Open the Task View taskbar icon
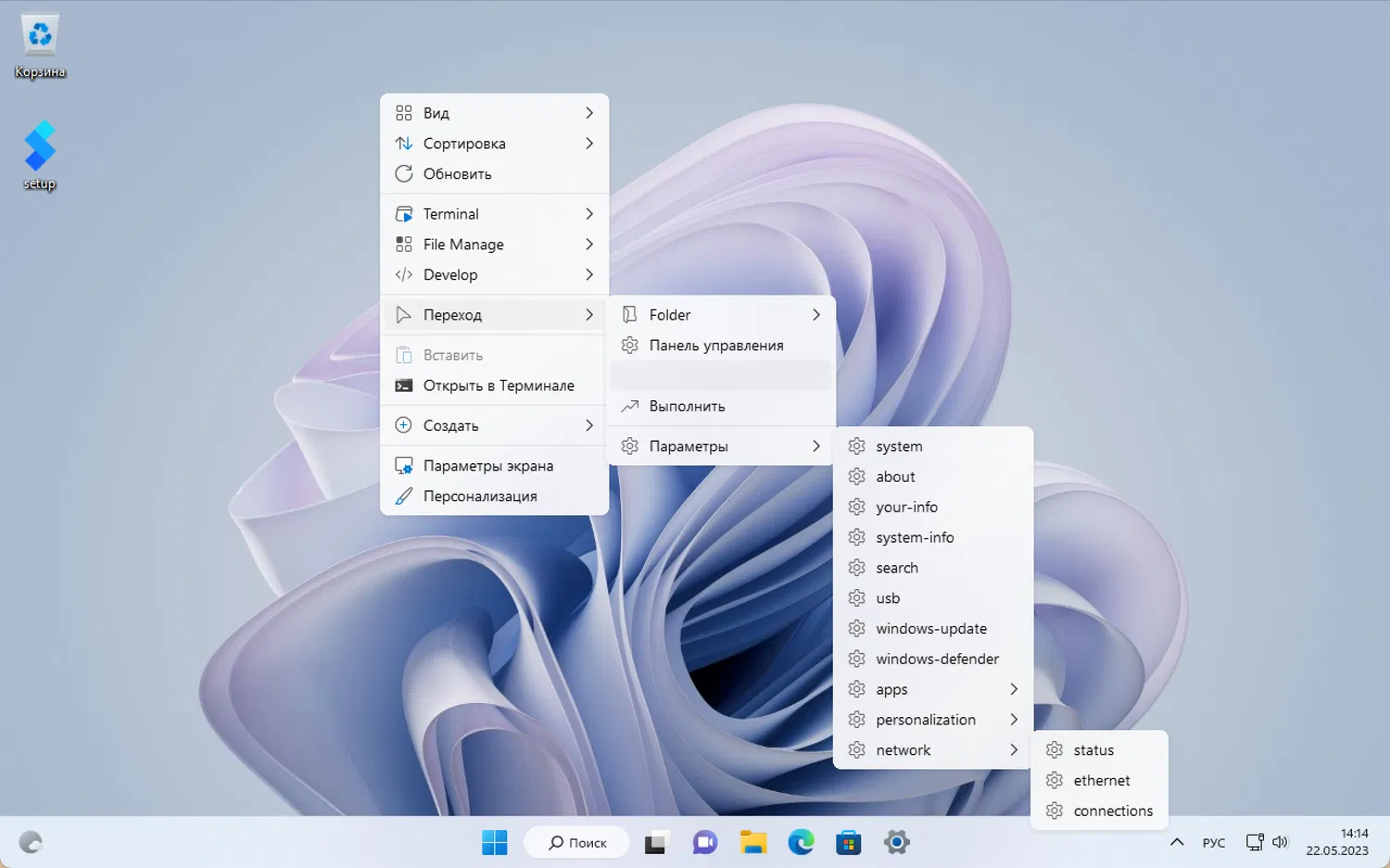 pyautogui.click(x=656, y=842)
